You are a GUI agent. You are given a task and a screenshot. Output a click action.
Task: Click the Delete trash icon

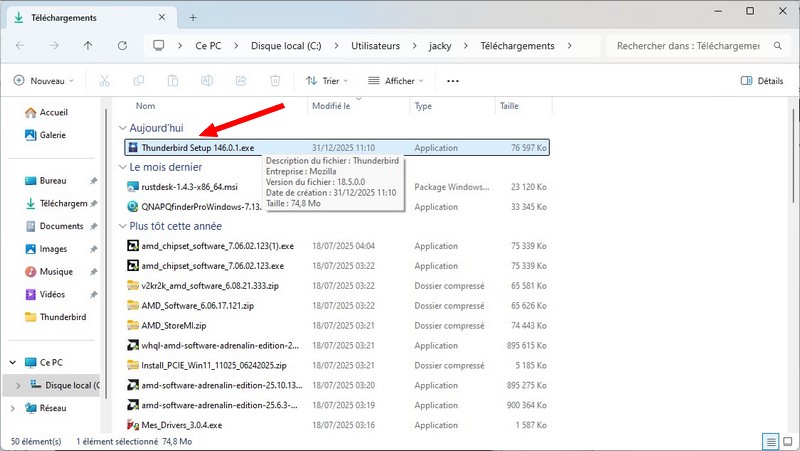point(277,81)
